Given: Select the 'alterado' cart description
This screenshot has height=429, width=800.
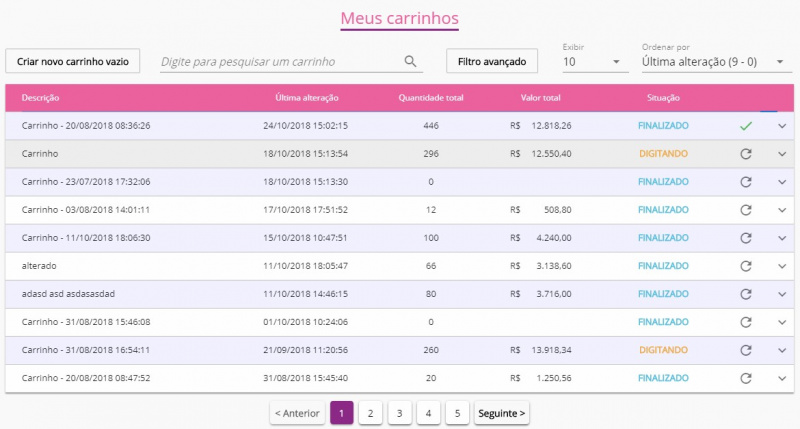Looking at the screenshot, I should click(x=39, y=266).
